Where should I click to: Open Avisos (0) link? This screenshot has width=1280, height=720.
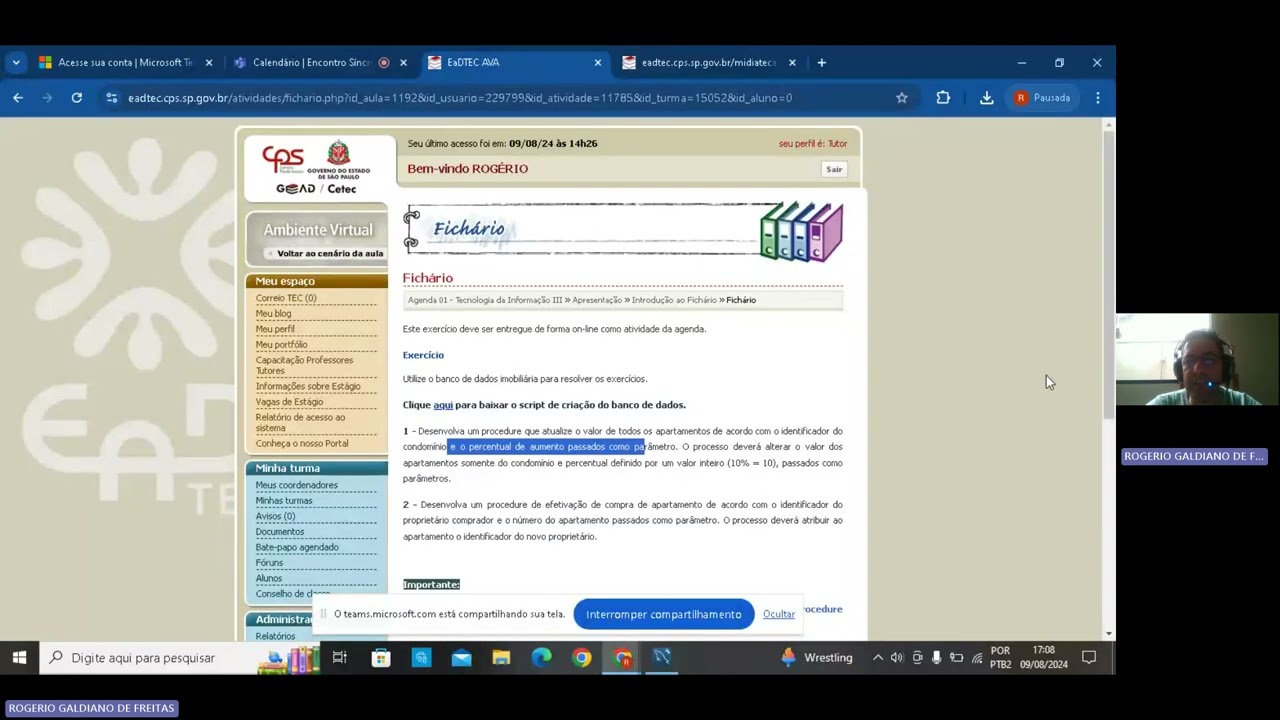275,516
